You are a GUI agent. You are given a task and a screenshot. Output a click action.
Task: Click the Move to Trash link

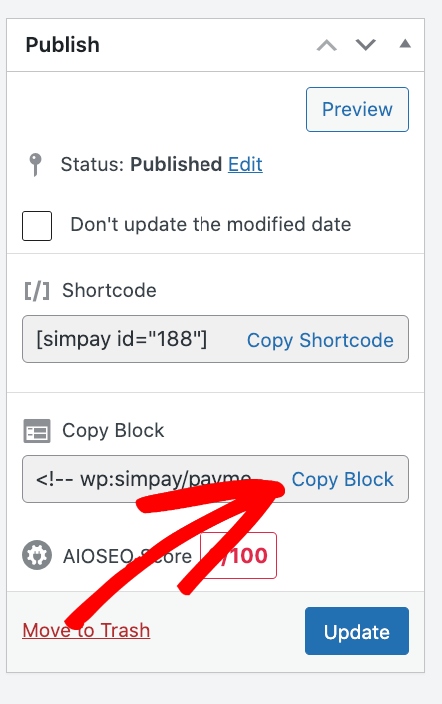(86, 630)
